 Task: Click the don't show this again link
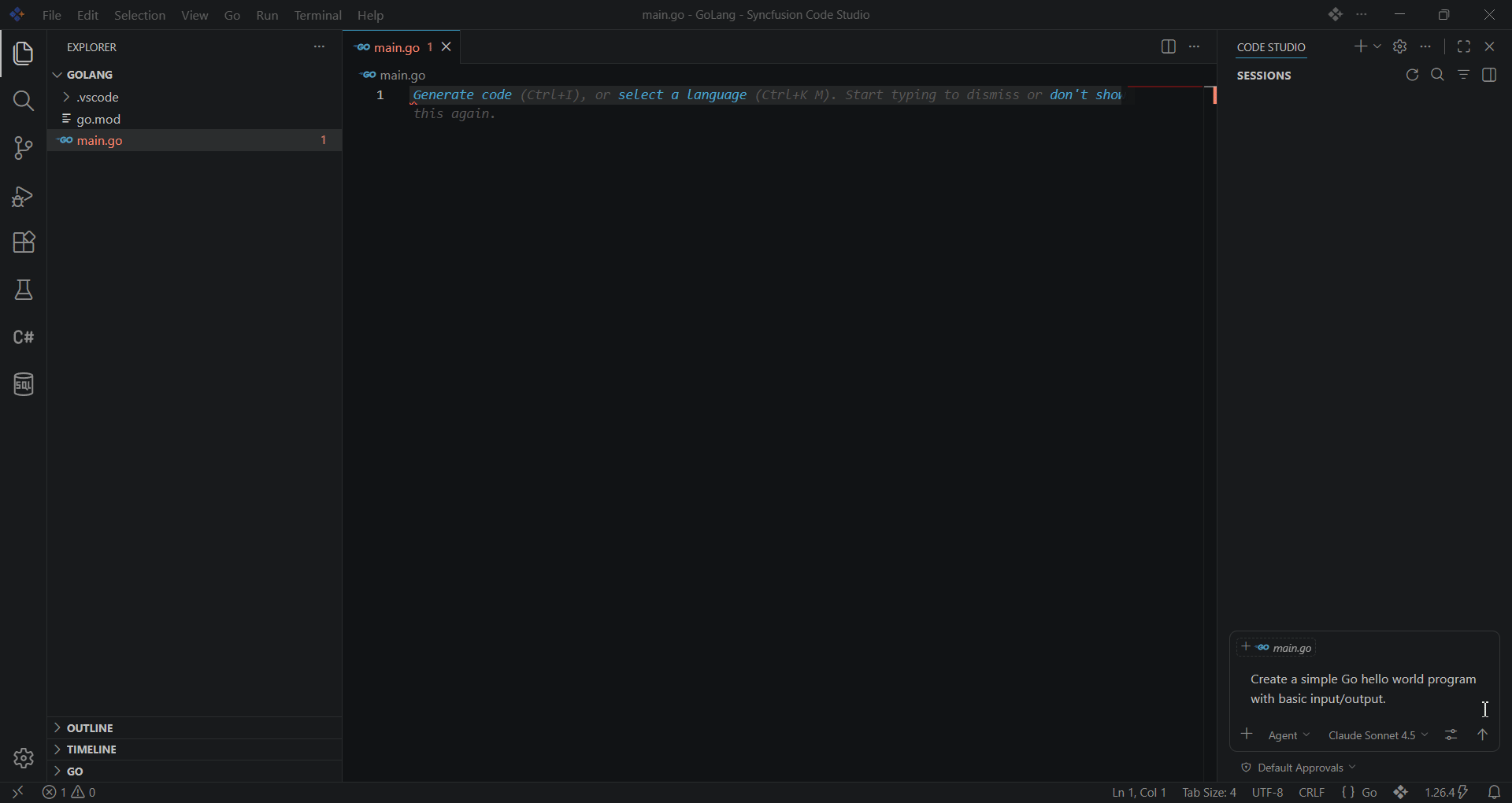(1086, 95)
